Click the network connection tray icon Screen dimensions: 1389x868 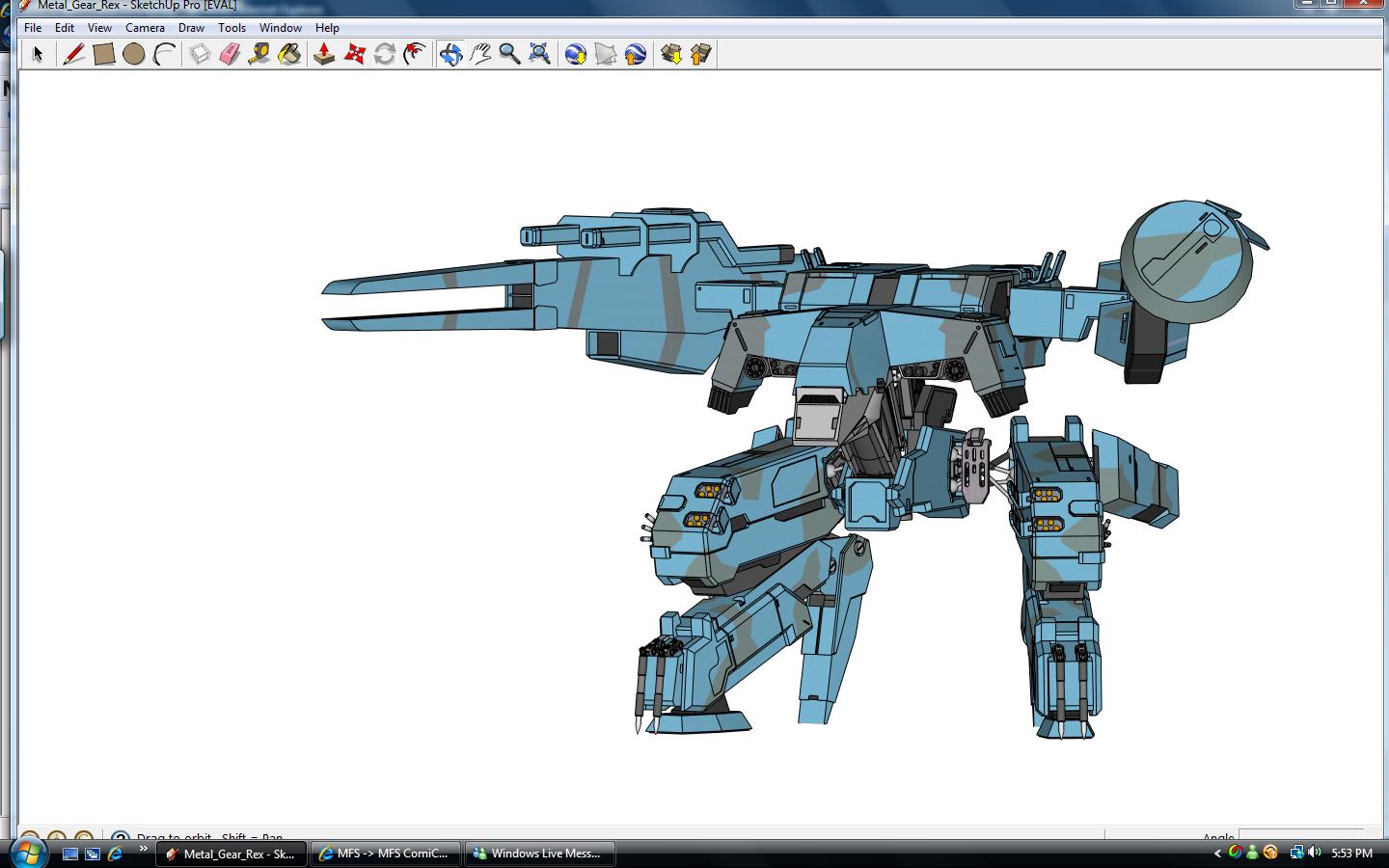coord(1297,853)
